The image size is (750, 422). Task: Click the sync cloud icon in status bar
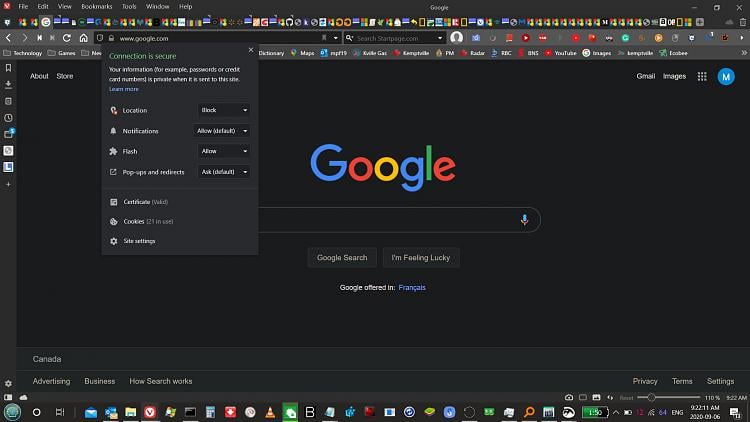click(23, 397)
